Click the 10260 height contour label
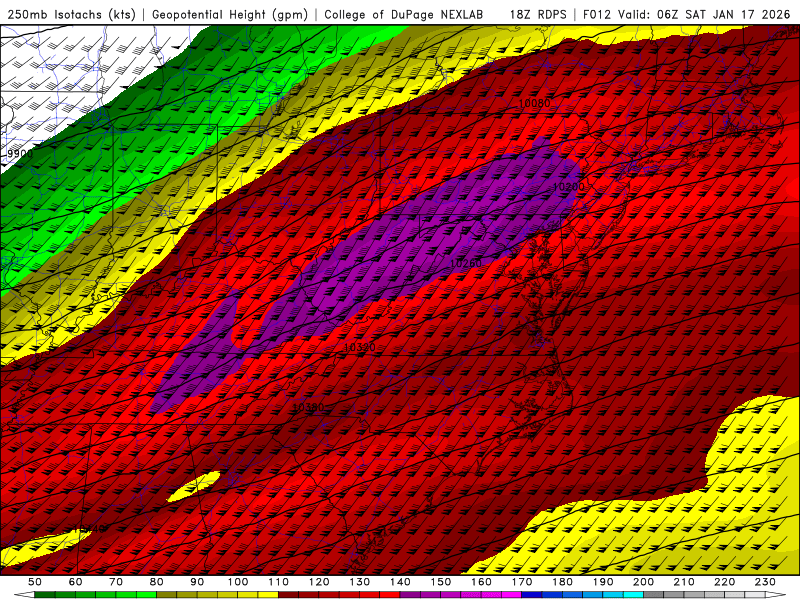The image size is (800, 600). pos(465,263)
